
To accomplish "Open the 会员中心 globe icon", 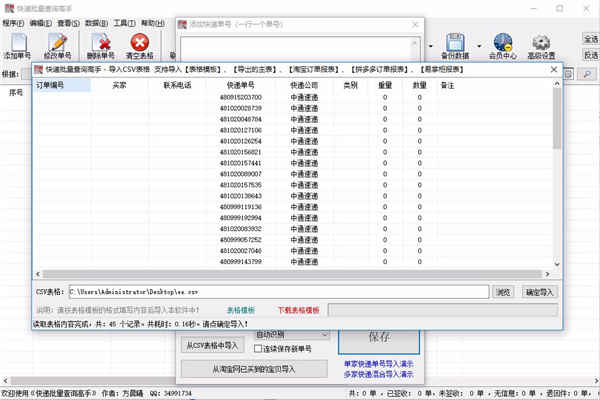I will [x=503, y=42].
